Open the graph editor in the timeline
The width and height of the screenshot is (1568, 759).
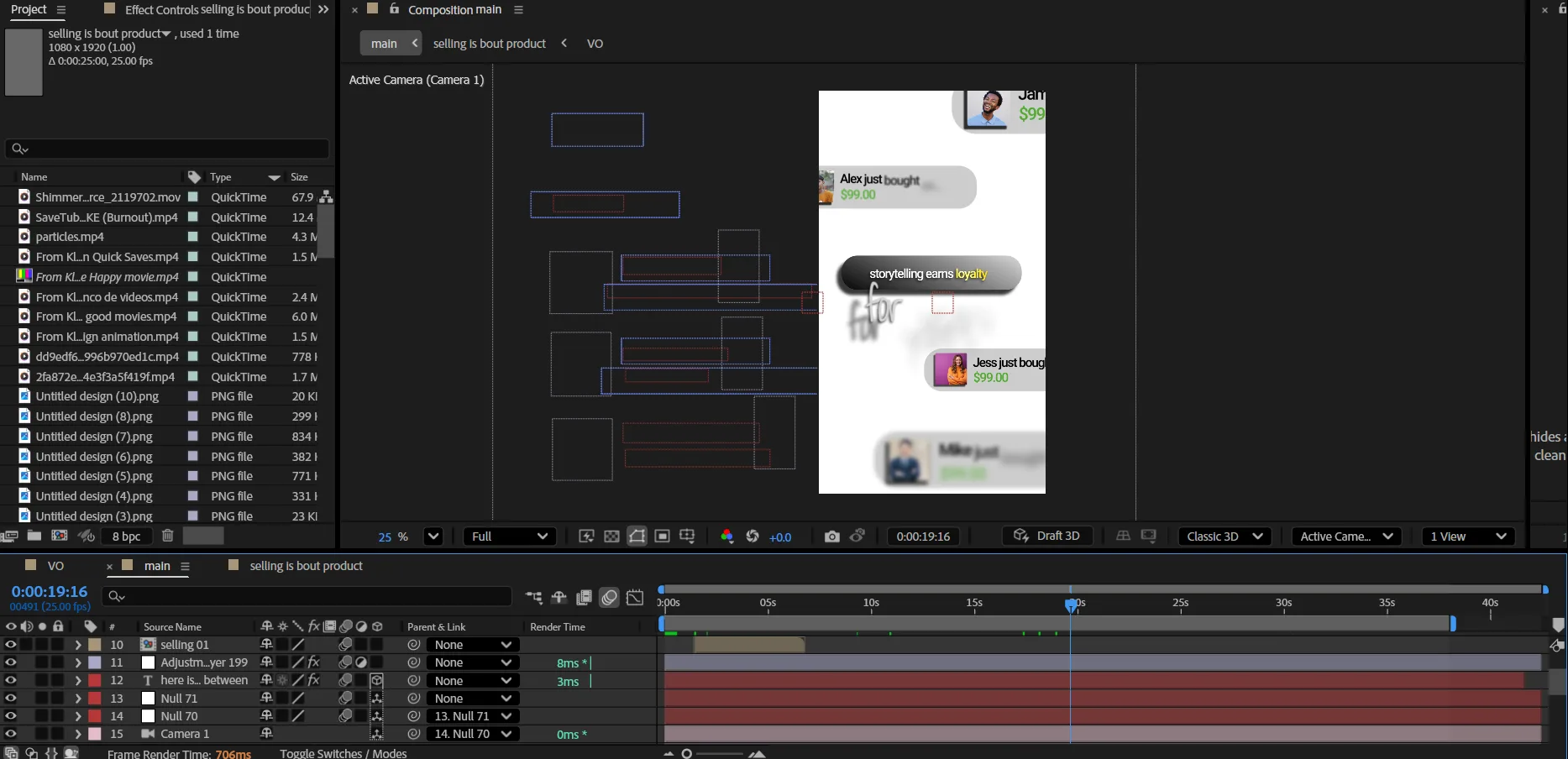tap(635, 597)
